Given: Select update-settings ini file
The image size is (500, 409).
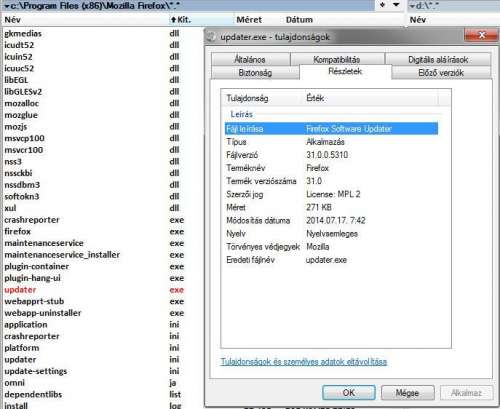Looking at the screenshot, I should click(36, 371).
